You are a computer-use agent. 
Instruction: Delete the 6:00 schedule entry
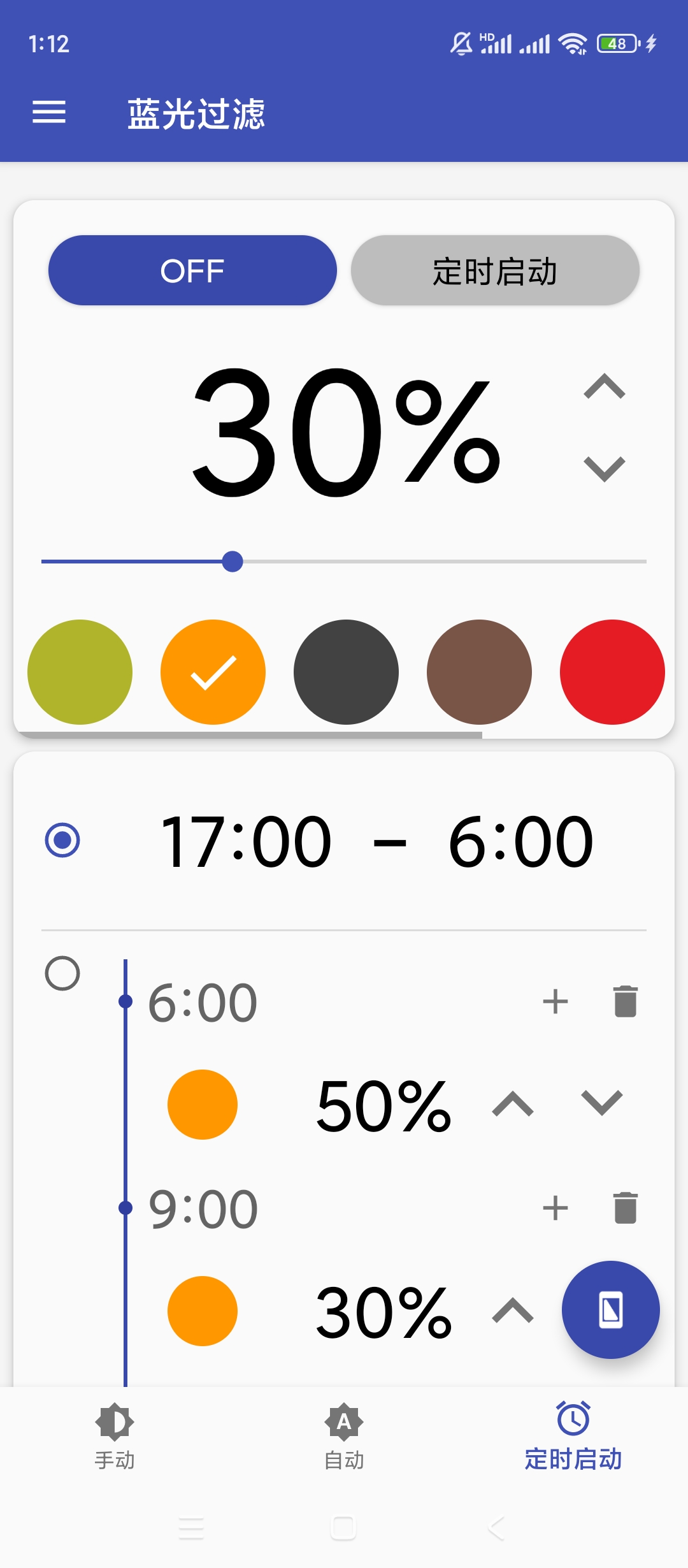tap(625, 1001)
